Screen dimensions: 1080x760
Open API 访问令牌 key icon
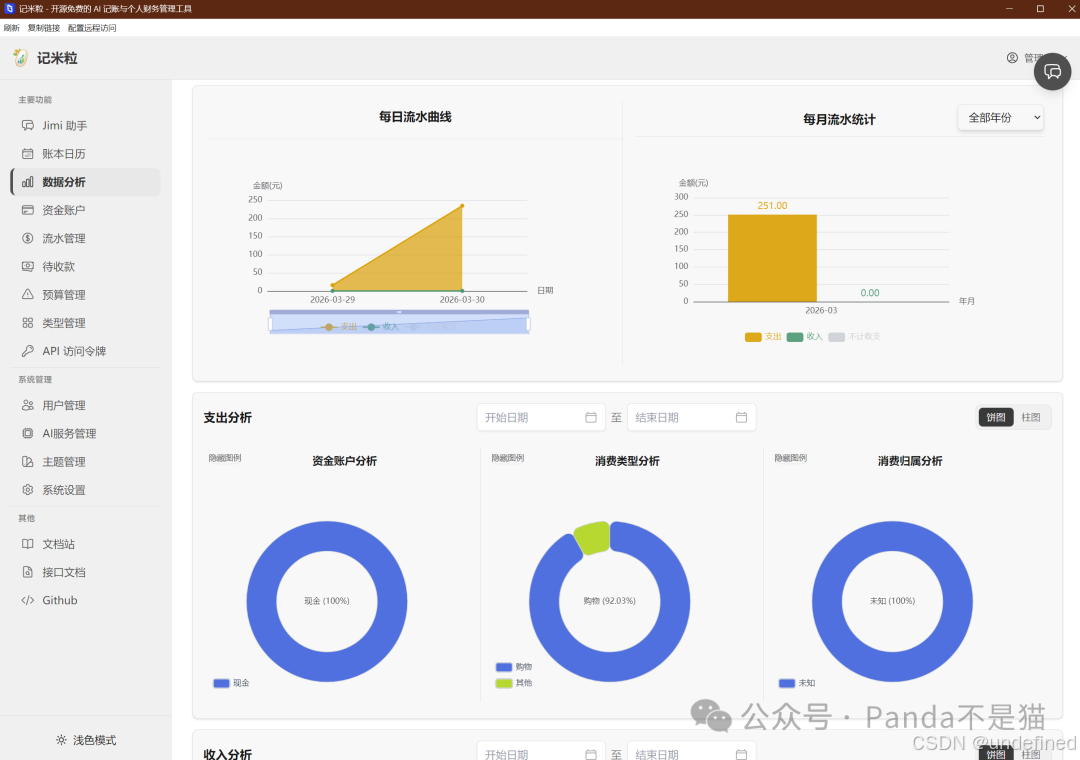tap(28, 351)
